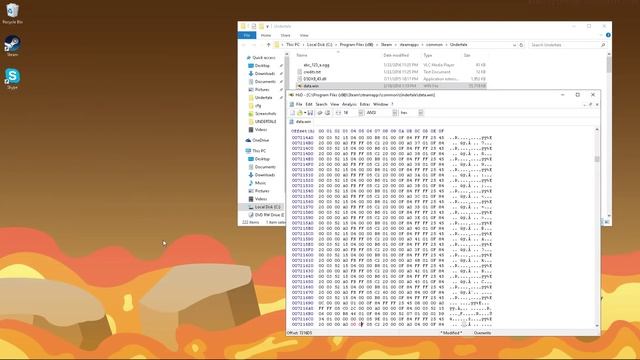Click File tab in Explorer ribbon
Image resolution: width=640 pixels, height=360 pixels.
point(247,36)
